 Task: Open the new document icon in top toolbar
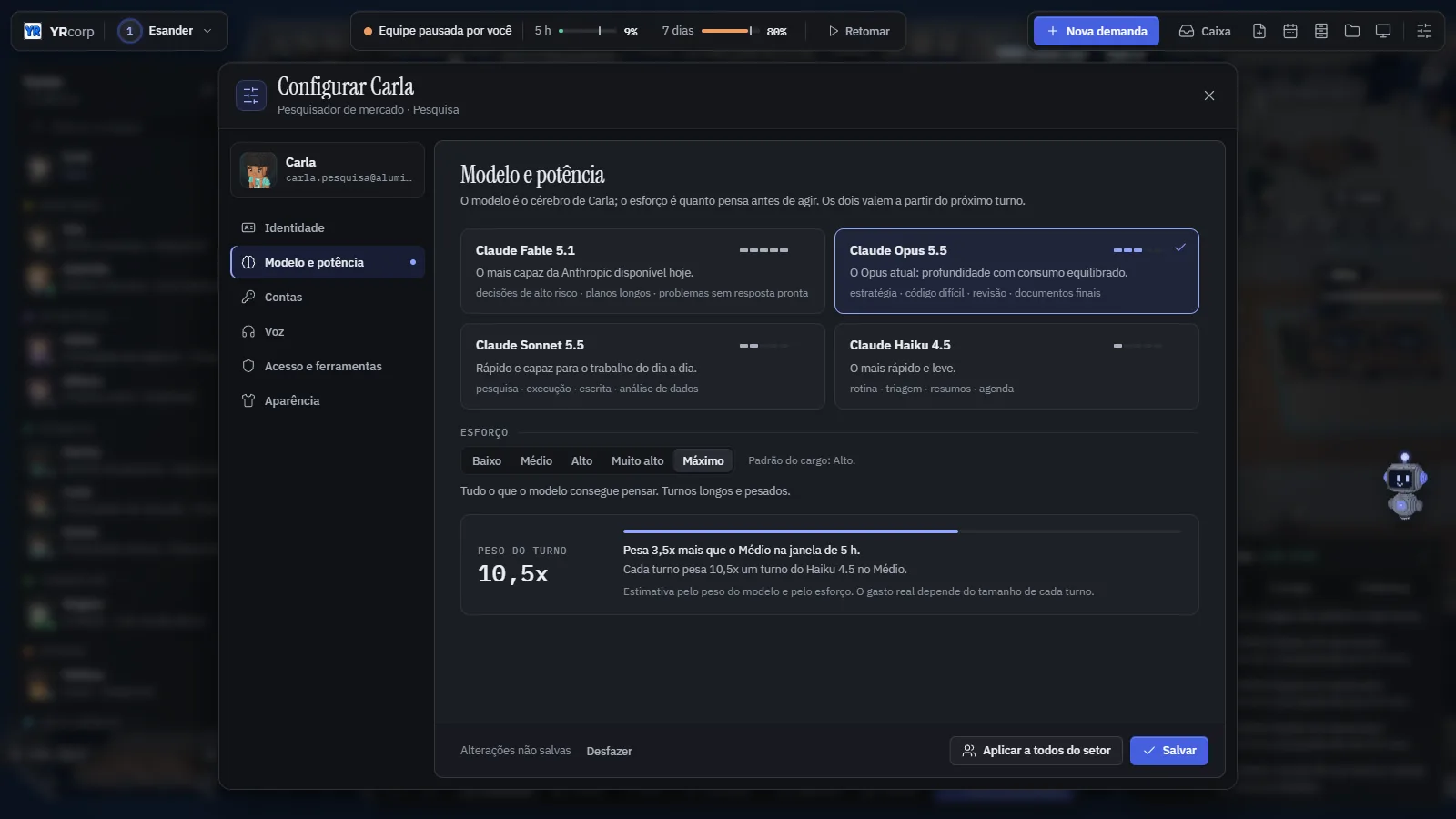(x=1259, y=31)
